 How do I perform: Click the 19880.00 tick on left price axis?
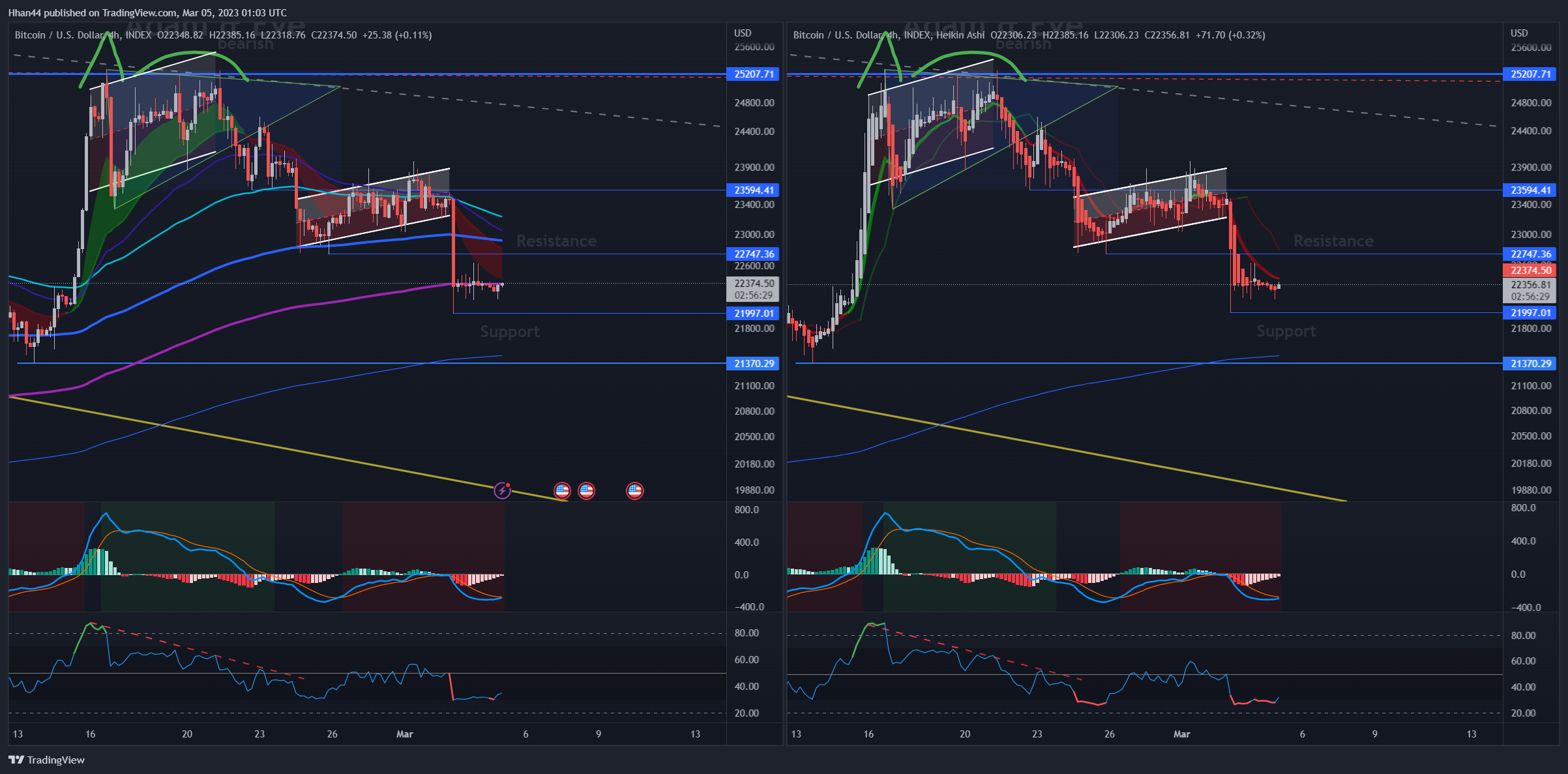point(754,490)
